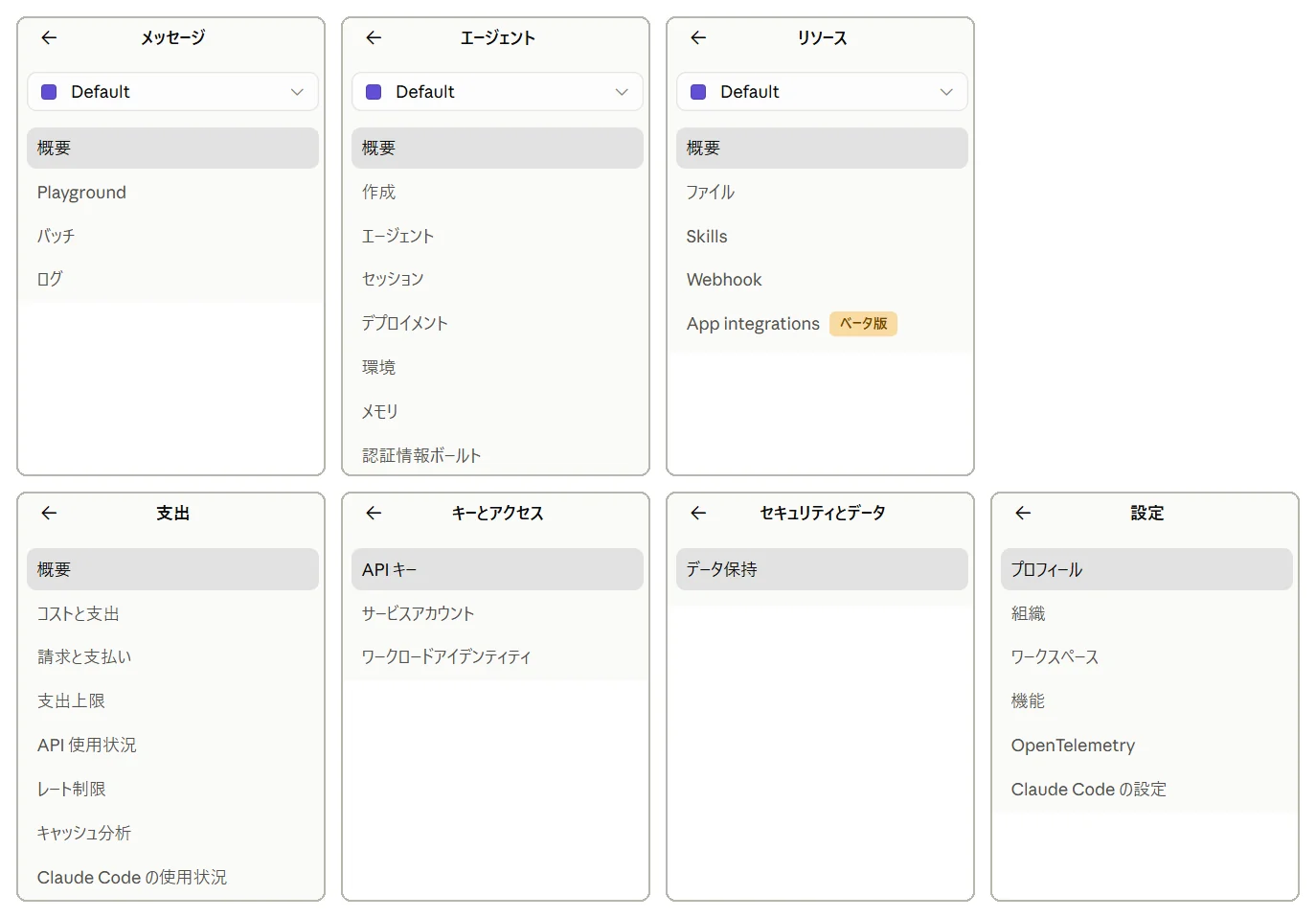This screenshot has height=918, width=1316.
Task: Open デプロイメント page
Action: point(497,323)
